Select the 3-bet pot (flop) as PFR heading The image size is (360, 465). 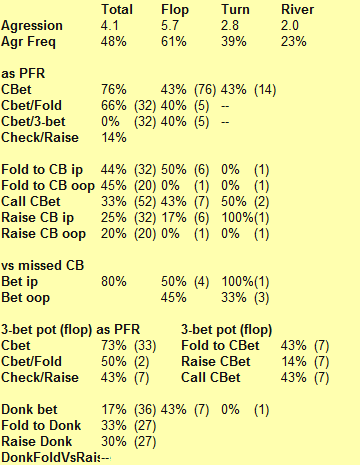coord(70,330)
